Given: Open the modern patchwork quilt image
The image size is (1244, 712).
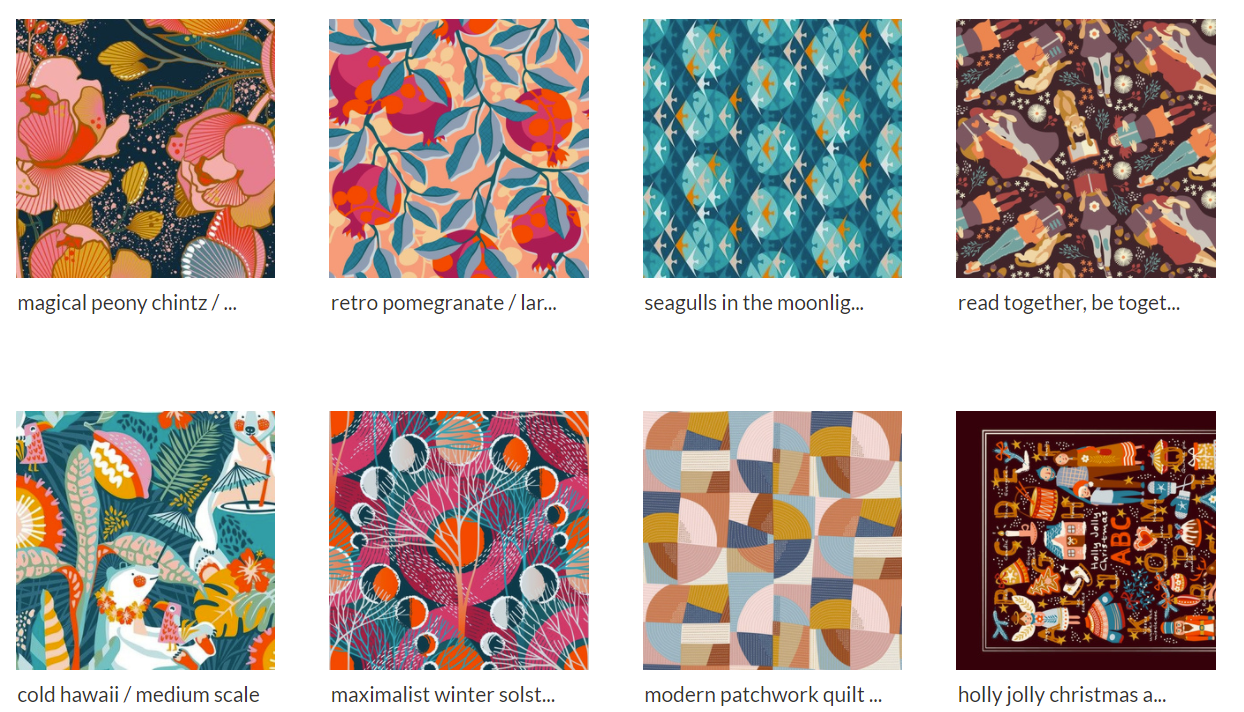Looking at the screenshot, I should pyautogui.click(x=772, y=540).
